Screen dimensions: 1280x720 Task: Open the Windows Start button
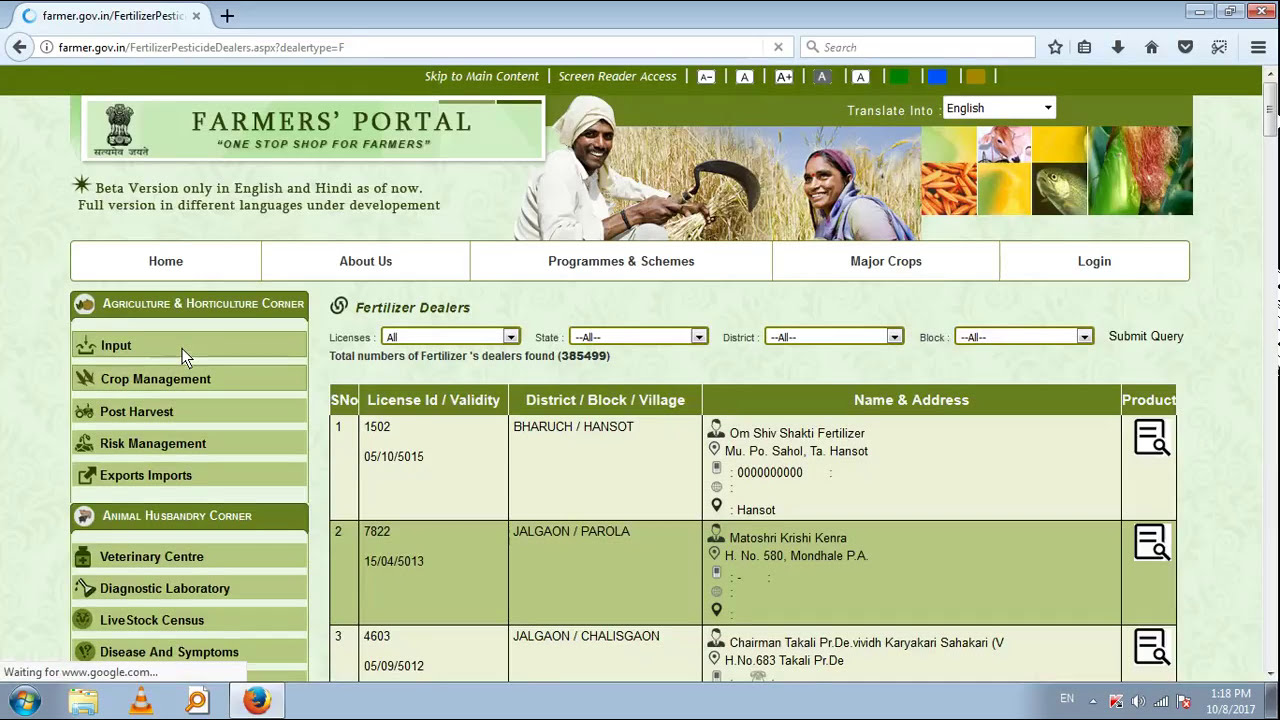point(25,701)
